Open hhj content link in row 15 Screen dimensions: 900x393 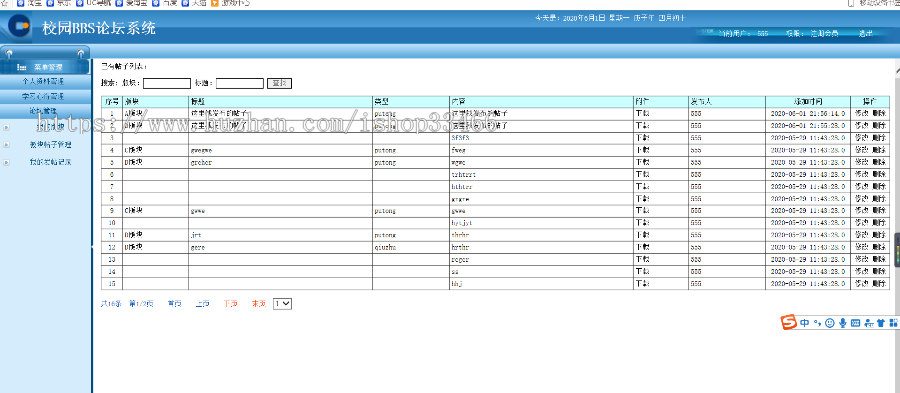(457, 283)
